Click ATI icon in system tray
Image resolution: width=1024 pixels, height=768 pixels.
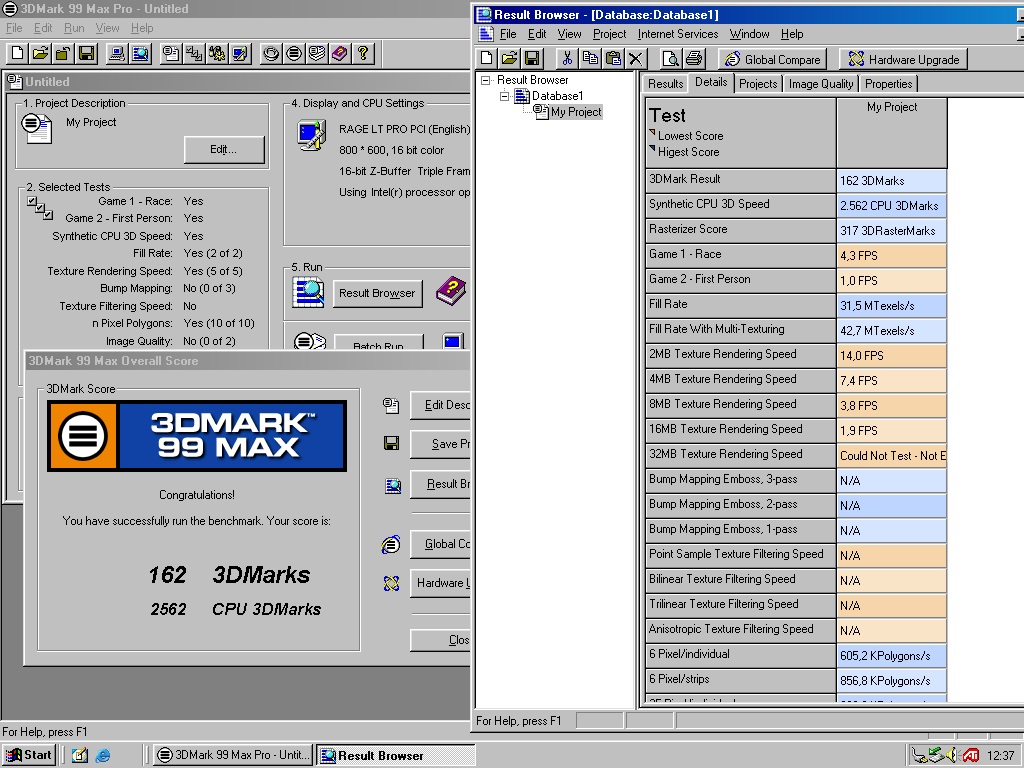coord(970,756)
